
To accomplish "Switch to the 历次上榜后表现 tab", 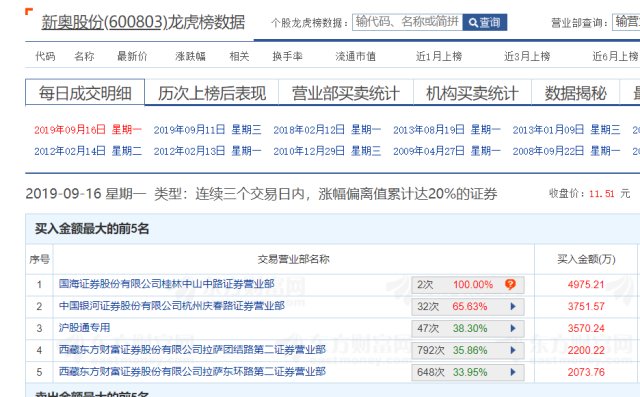I will click(212, 93).
